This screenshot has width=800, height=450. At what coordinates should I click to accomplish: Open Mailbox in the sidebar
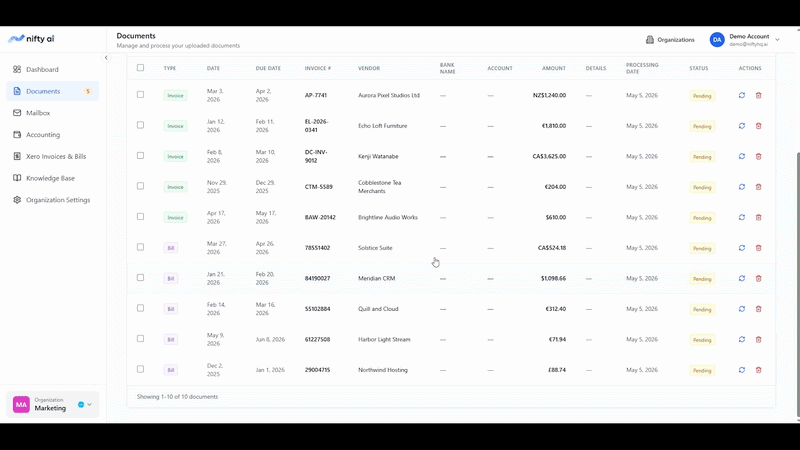(x=53, y=113)
